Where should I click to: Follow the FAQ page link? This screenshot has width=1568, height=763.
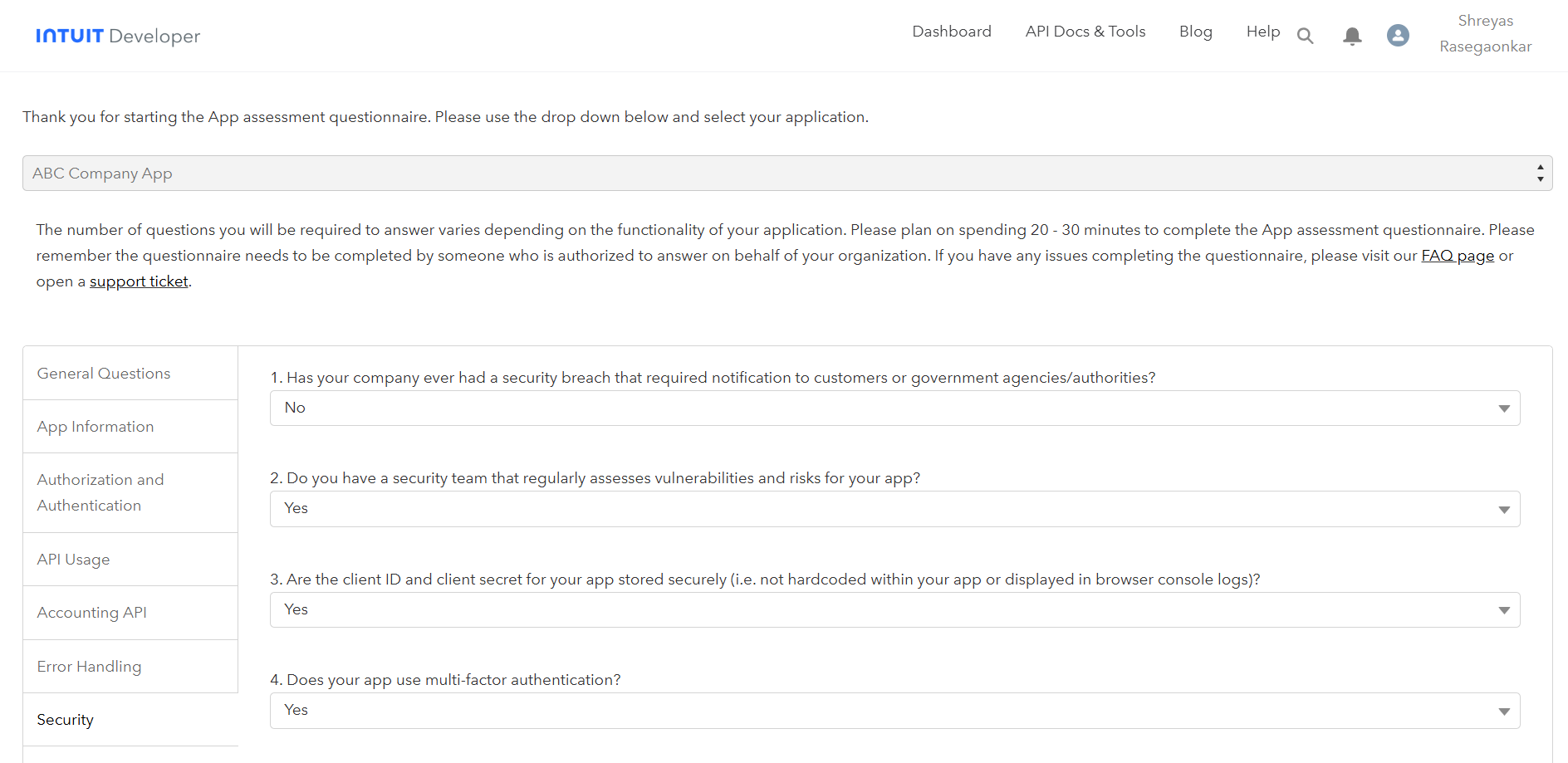(x=1457, y=256)
